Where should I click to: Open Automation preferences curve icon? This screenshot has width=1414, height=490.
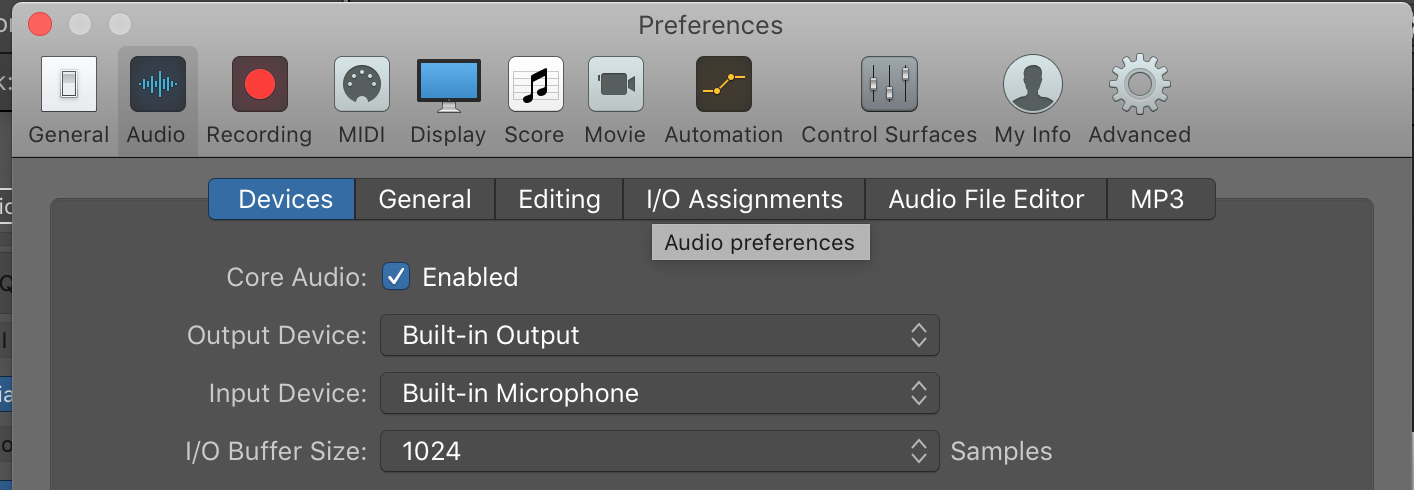click(x=723, y=84)
